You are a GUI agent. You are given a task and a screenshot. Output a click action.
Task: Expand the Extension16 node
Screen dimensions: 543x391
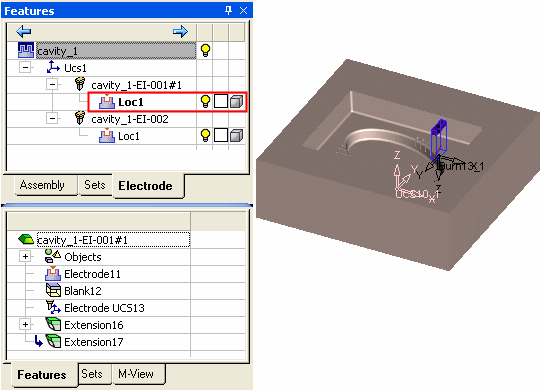[x=25, y=325]
